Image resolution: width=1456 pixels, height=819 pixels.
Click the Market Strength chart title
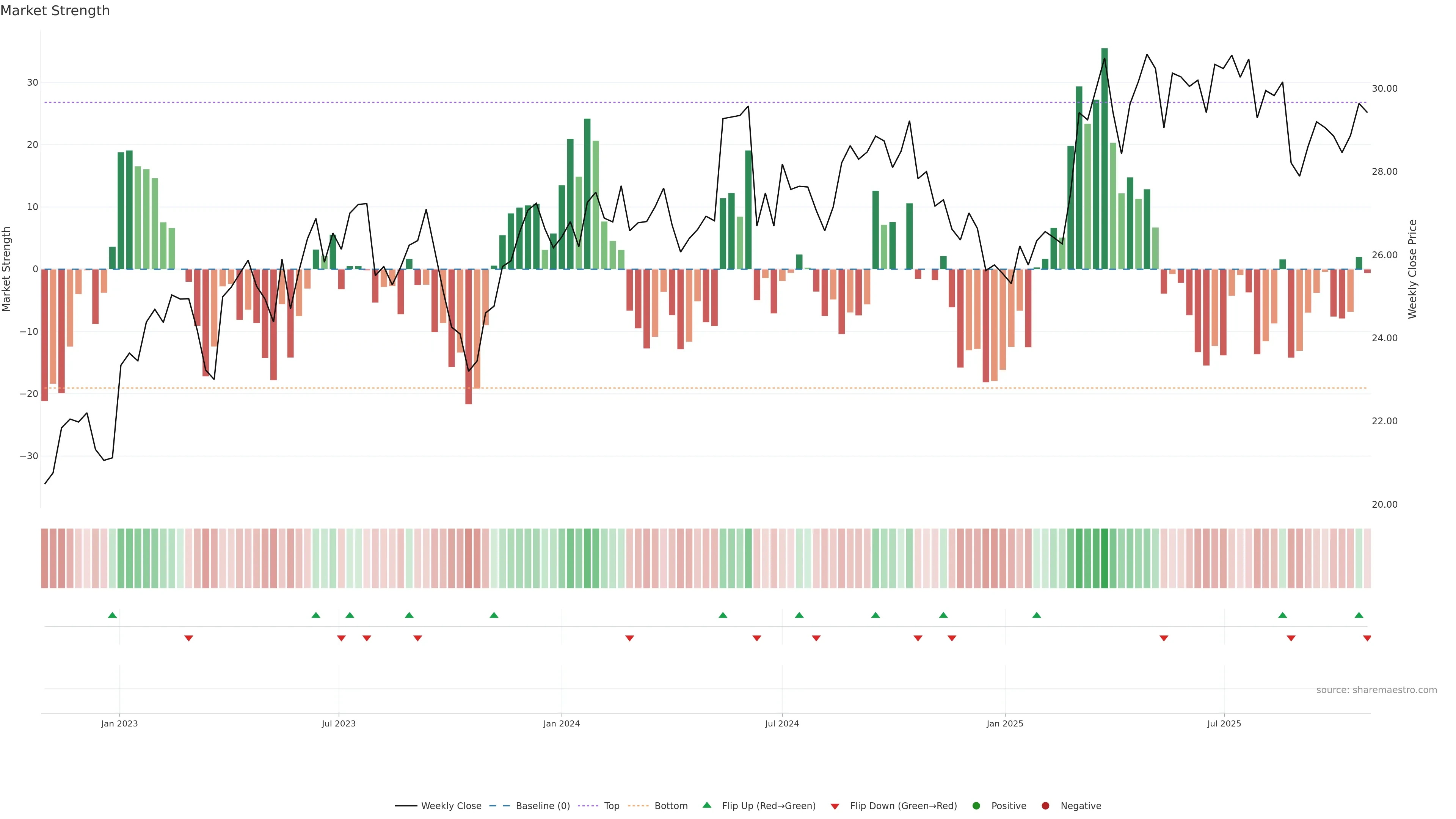55,11
